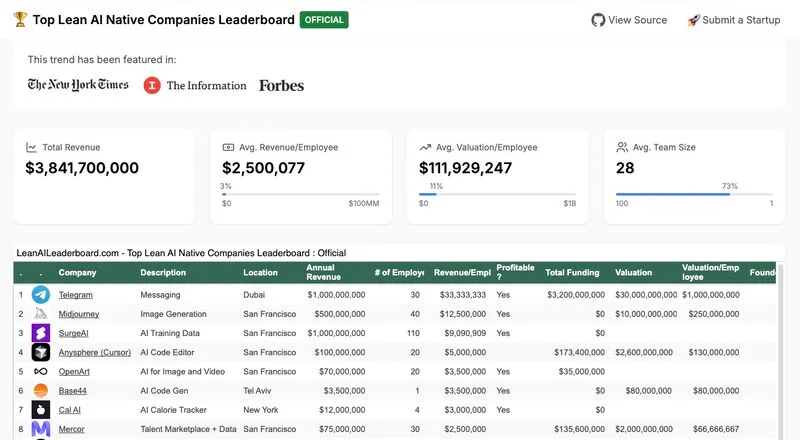Click the trophy icon beside the leaderboard title
The image size is (800, 440).
click(20, 19)
